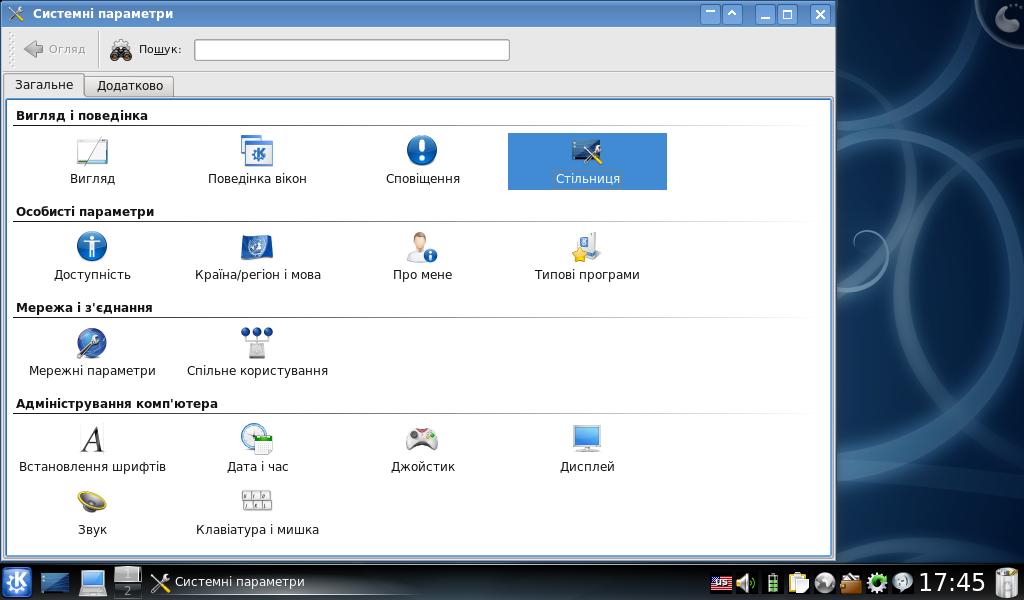Screen dimensions: 1024x600
Task: Click the settings window title icon
Action: tap(16, 13)
